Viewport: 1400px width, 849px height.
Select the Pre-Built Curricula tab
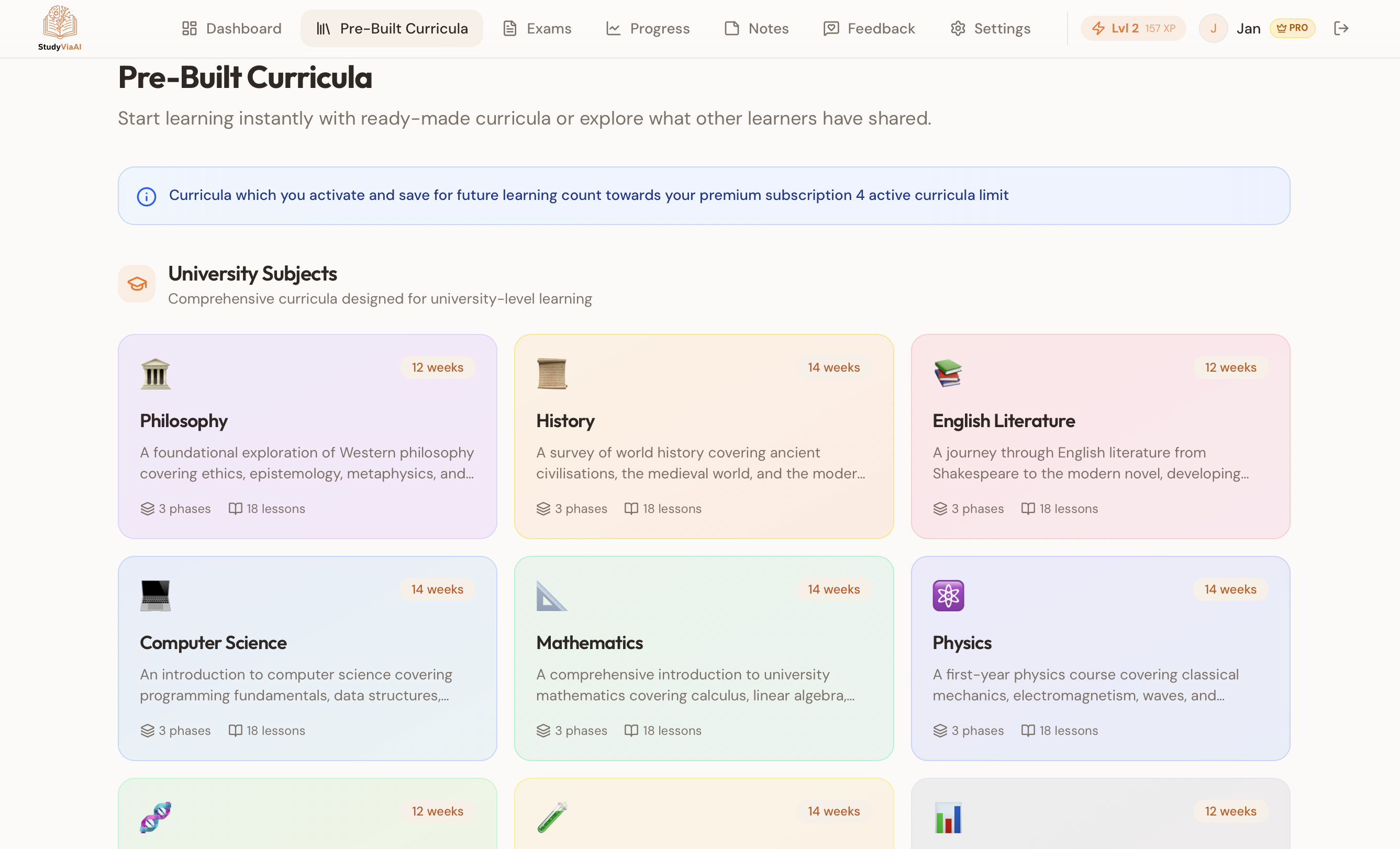(x=392, y=28)
